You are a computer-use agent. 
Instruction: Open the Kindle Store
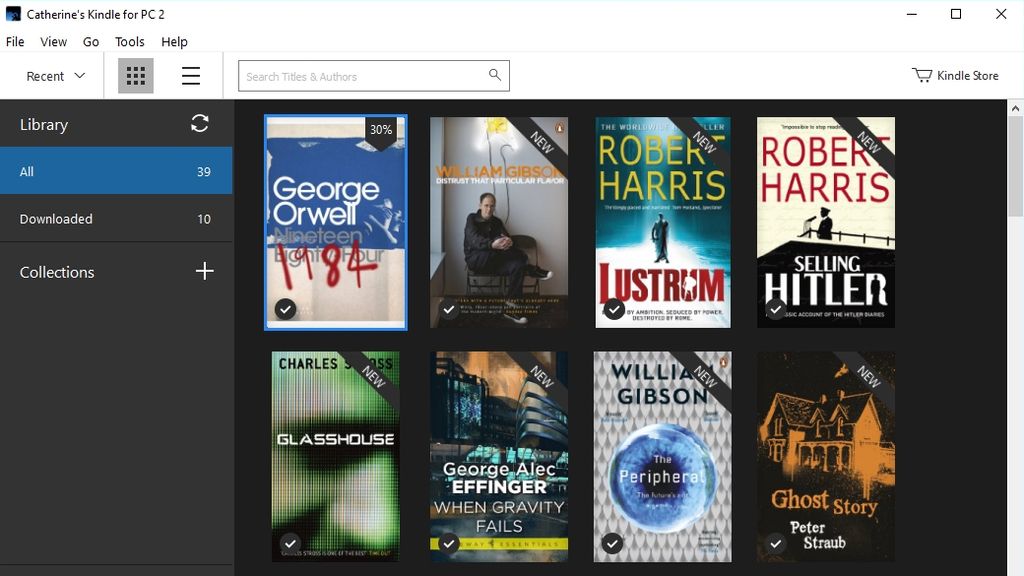pyautogui.click(x=965, y=74)
